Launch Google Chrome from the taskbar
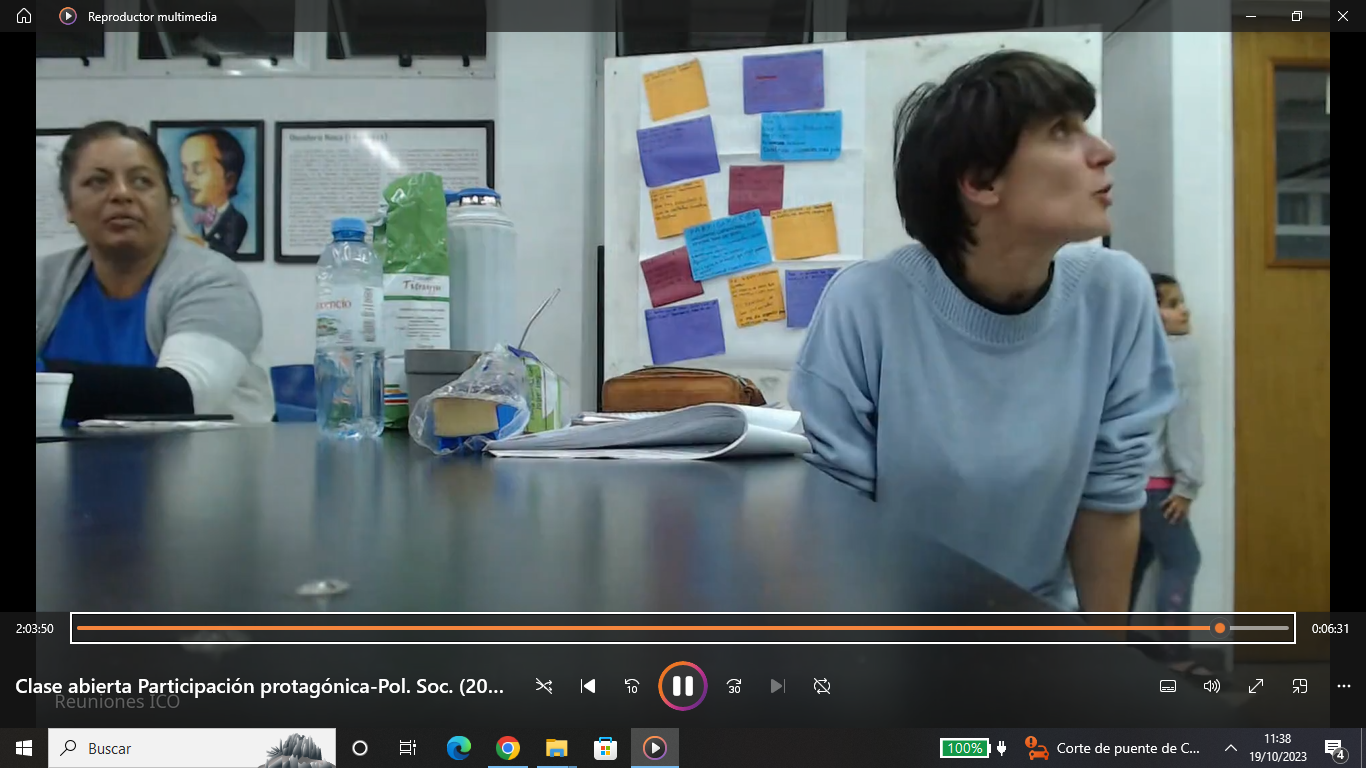 tap(508, 748)
